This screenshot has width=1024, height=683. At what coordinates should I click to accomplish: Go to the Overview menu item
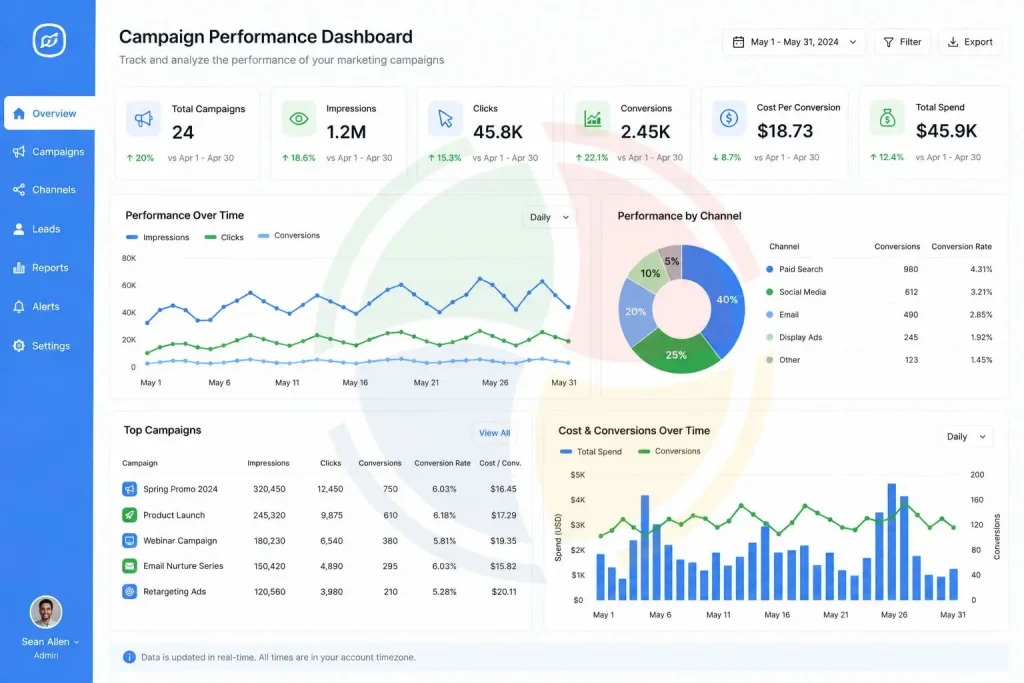click(50, 114)
